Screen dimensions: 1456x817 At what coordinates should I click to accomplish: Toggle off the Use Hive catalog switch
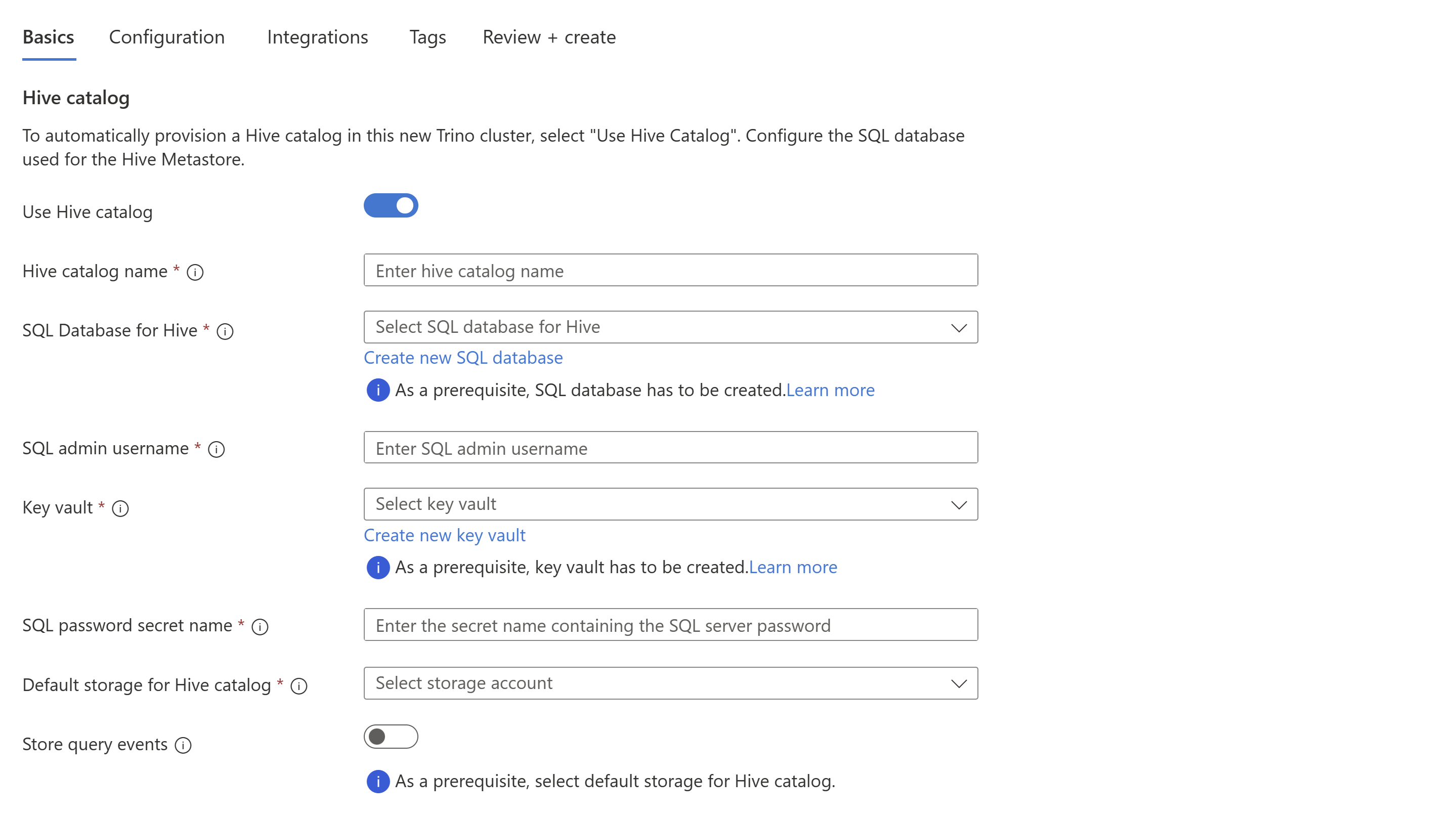click(x=389, y=206)
